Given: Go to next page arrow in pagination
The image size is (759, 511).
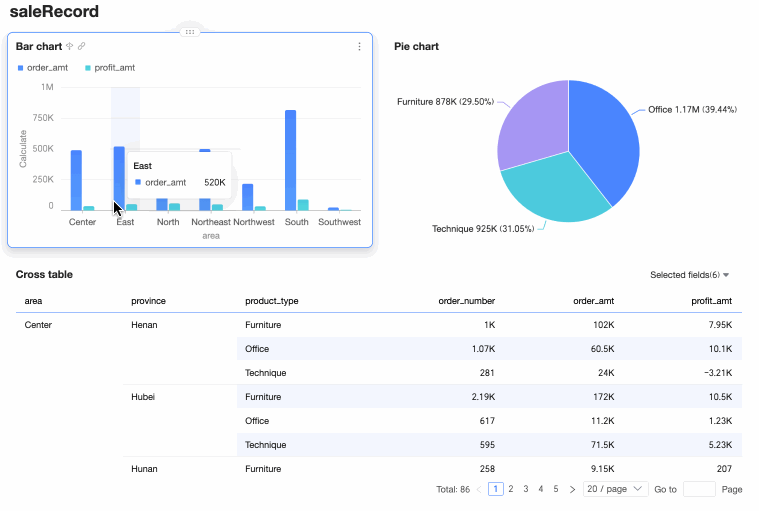Looking at the screenshot, I should (x=572, y=489).
